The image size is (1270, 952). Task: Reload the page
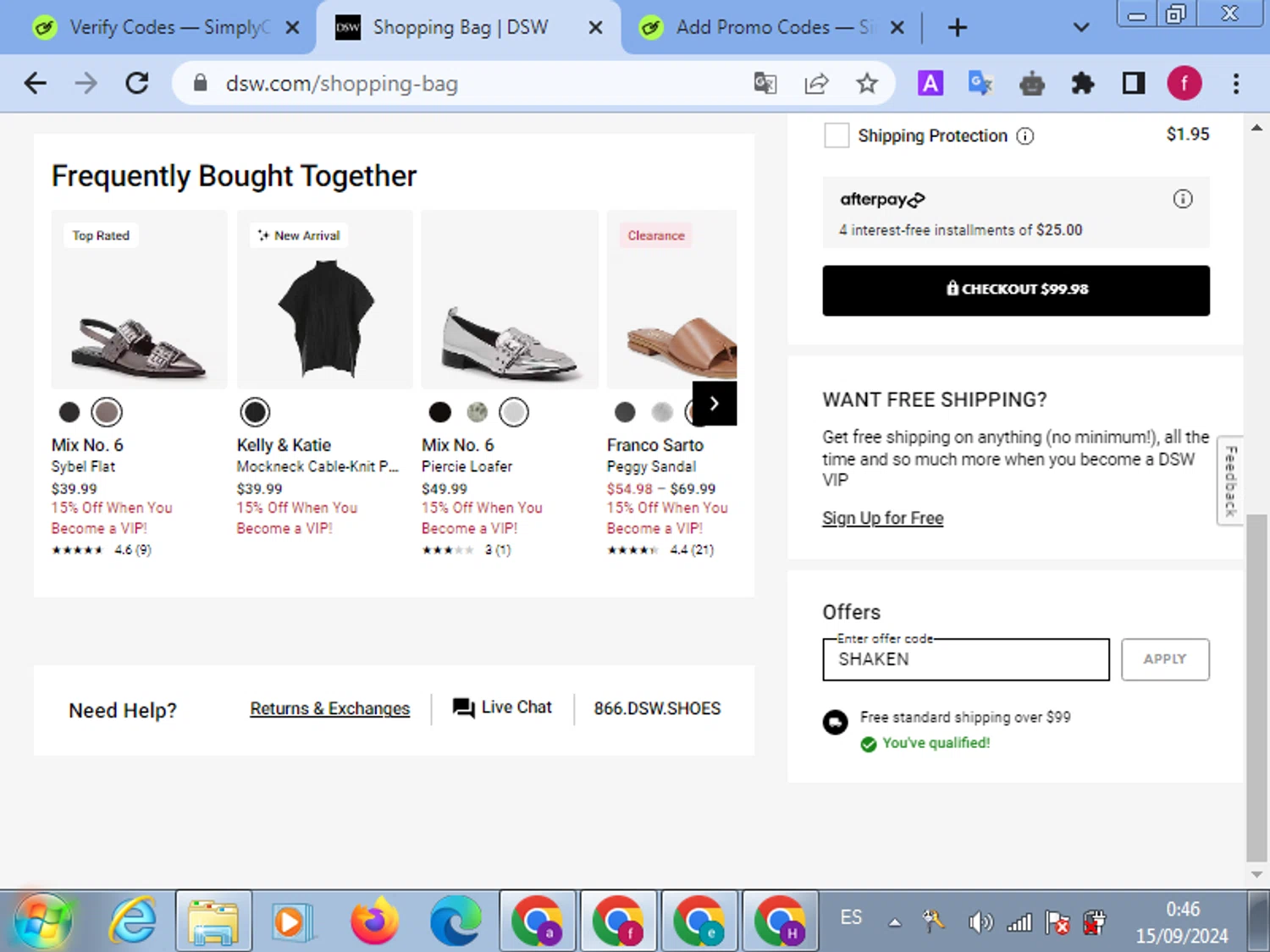137,83
